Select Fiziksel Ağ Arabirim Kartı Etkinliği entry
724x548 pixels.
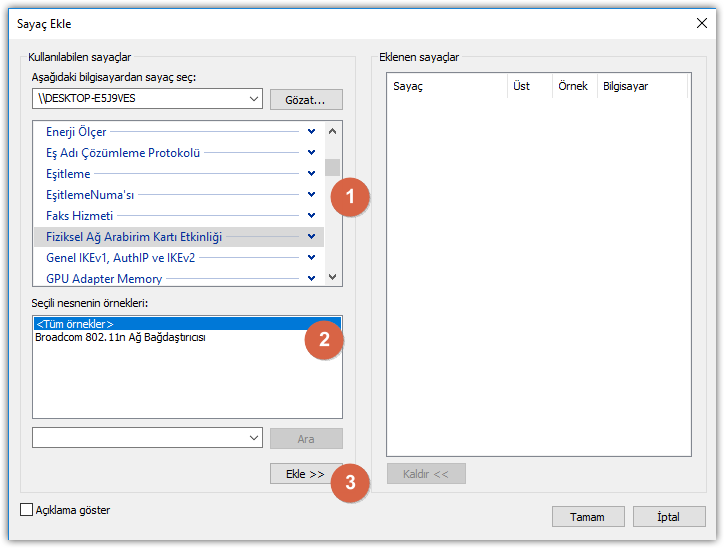(134, 237)
